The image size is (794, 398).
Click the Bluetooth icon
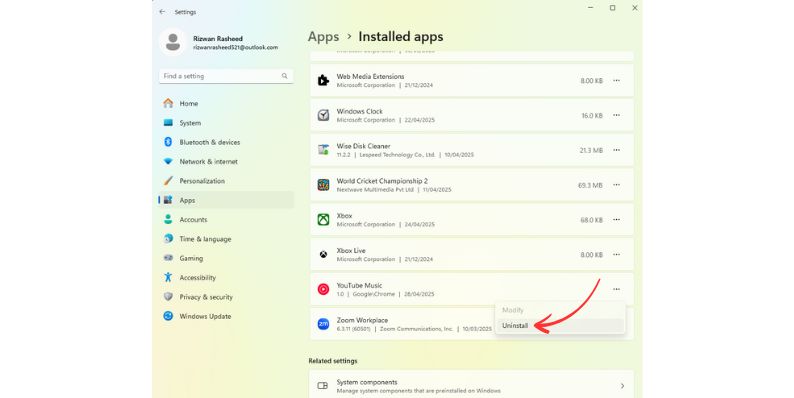[x=168, y=142]
